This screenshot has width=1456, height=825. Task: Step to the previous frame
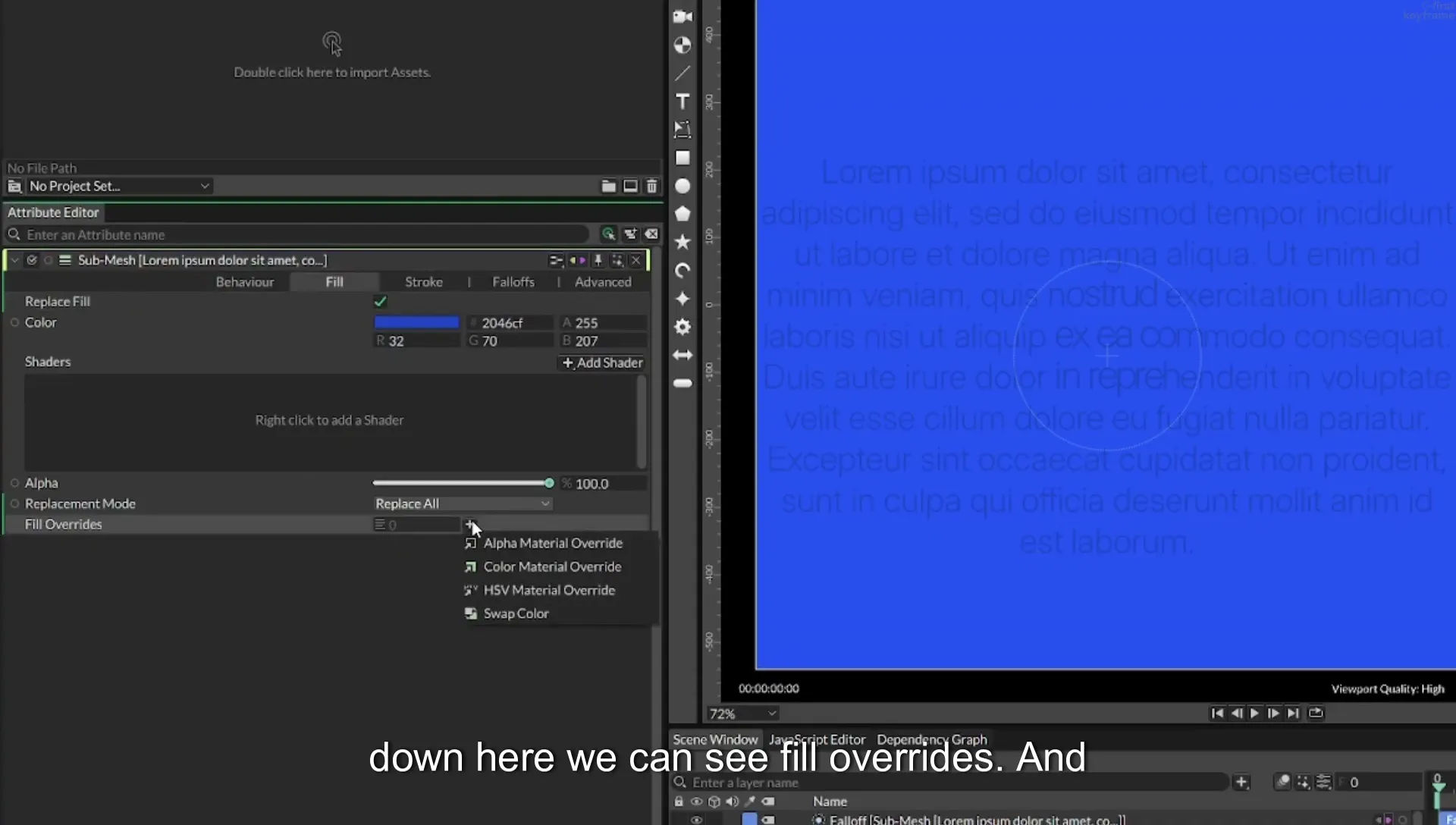pos(1236,713)
